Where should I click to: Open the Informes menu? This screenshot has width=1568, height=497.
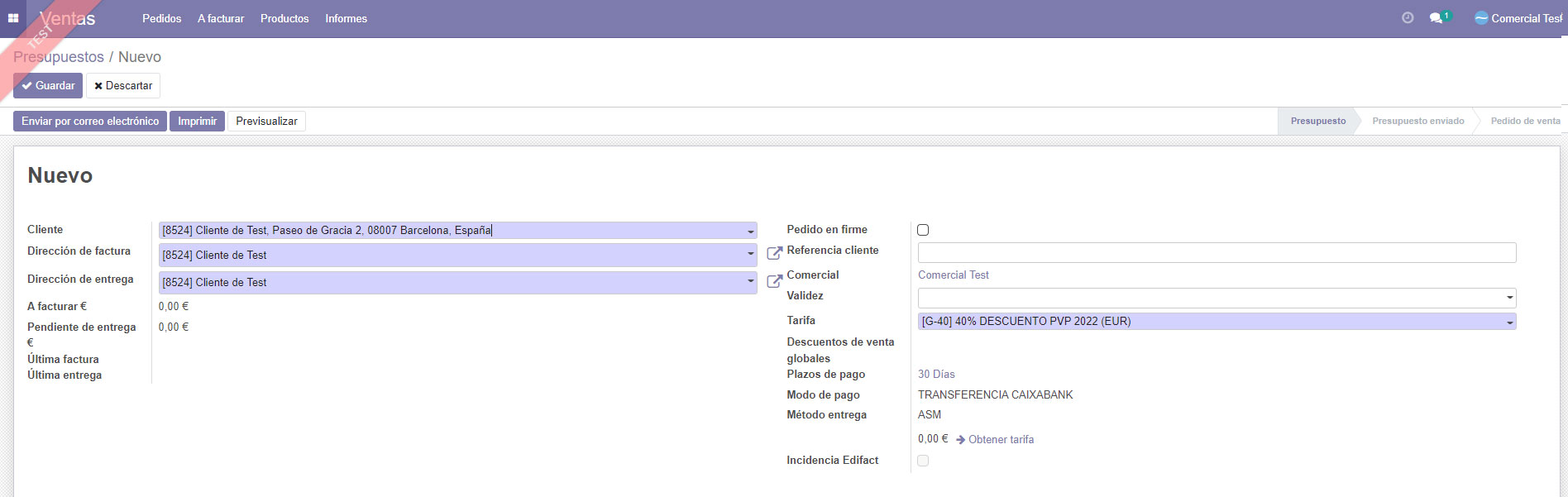tap(346, 18)
